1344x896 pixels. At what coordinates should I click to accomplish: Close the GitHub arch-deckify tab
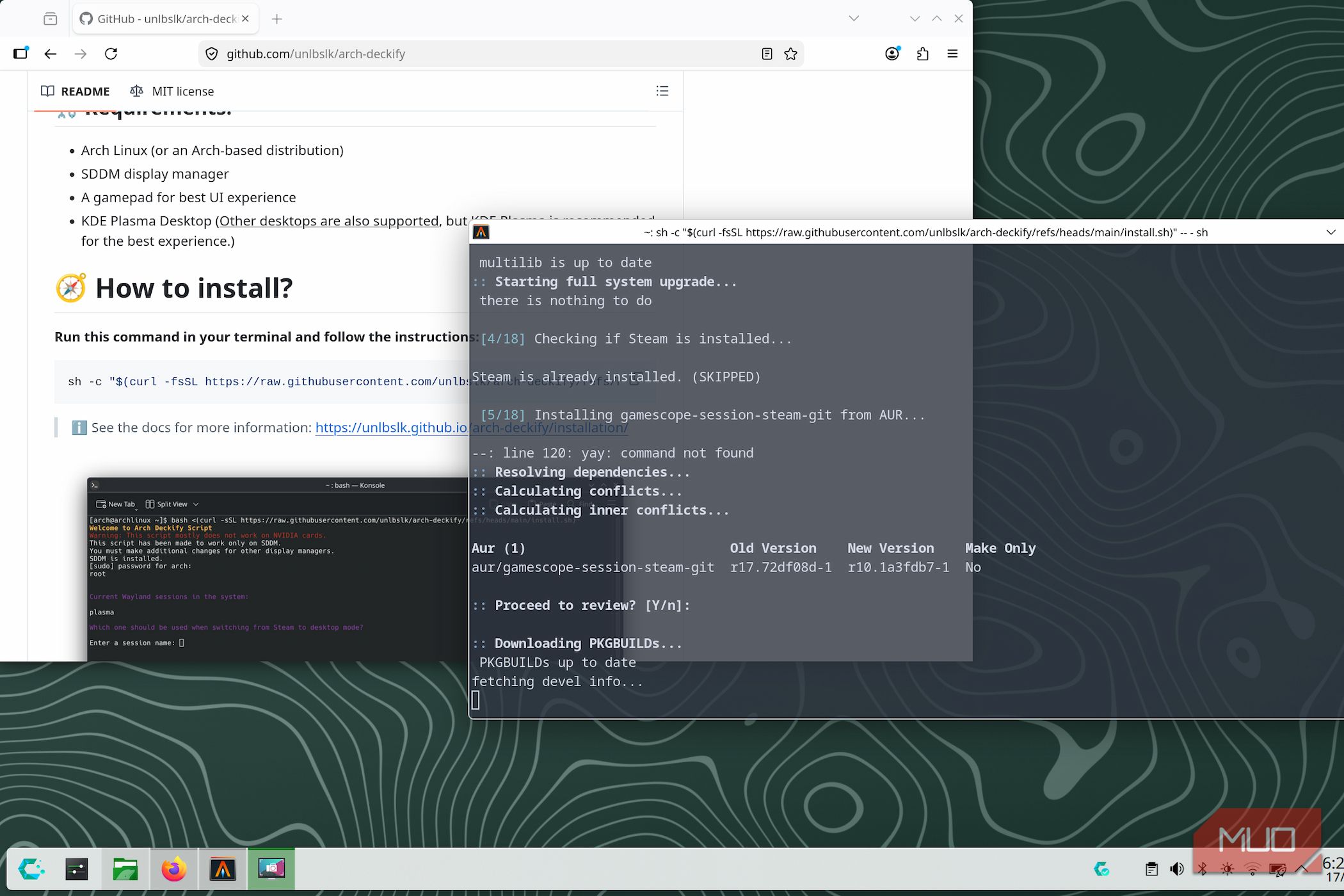[245, 19]
